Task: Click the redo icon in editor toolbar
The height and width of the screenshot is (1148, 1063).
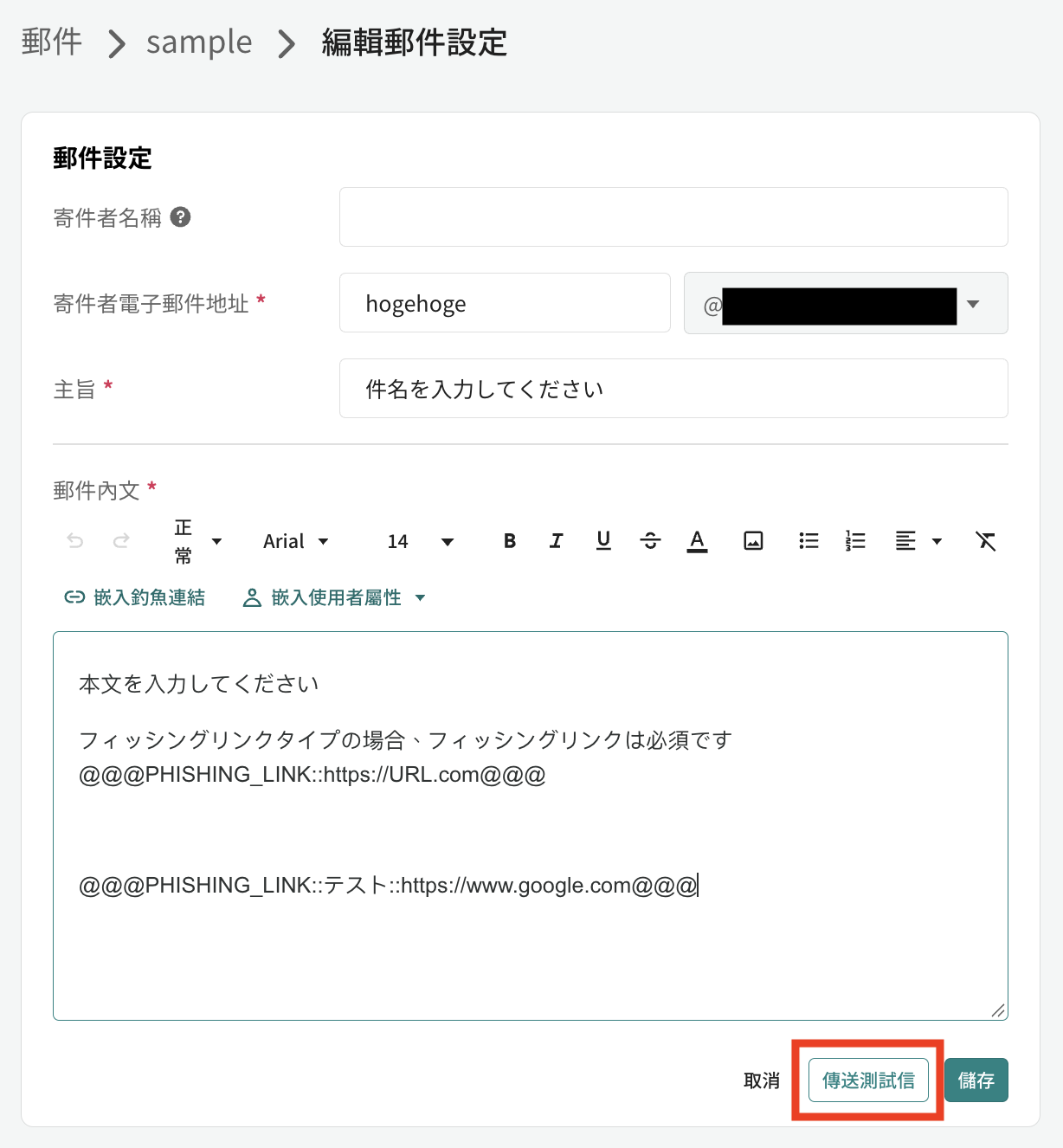Action: coord(121,541)
